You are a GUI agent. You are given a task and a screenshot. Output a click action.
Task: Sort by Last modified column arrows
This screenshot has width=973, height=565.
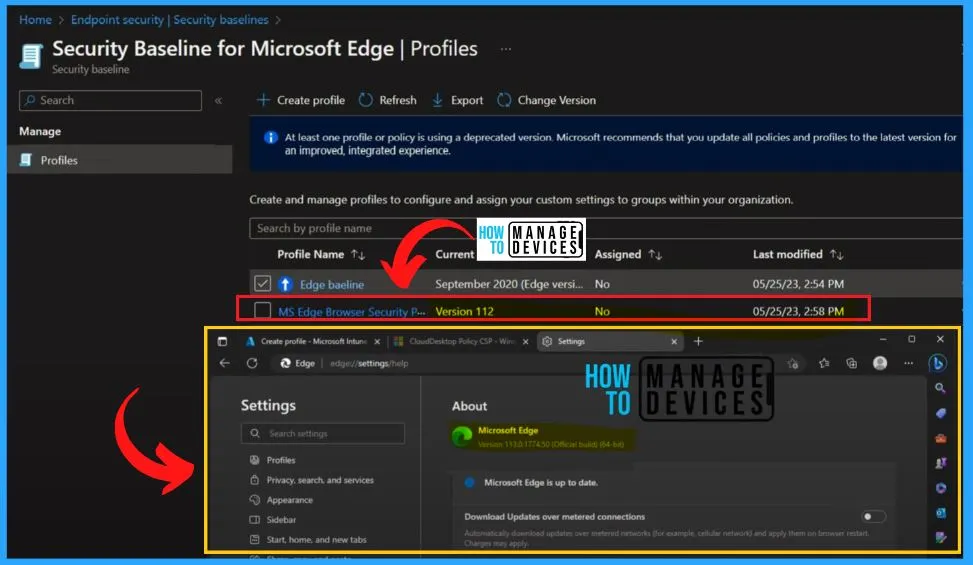(836, 254)
